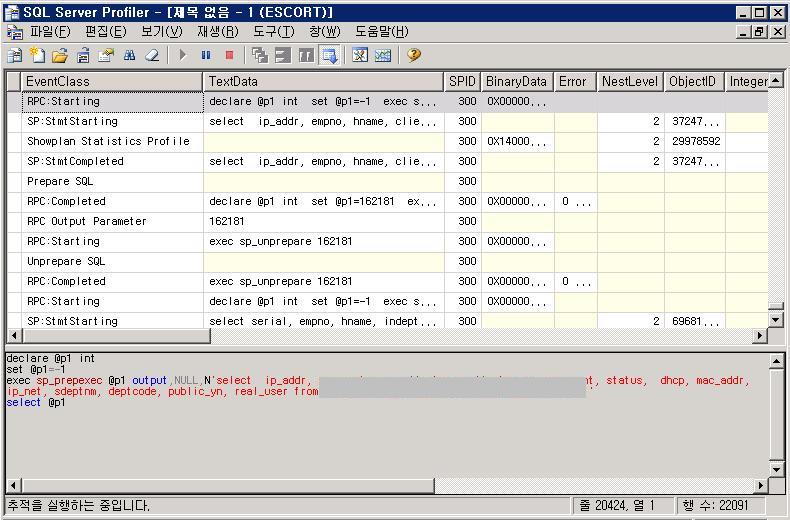
Task: Start the selected trace with play icon
Action: point(182,55)
